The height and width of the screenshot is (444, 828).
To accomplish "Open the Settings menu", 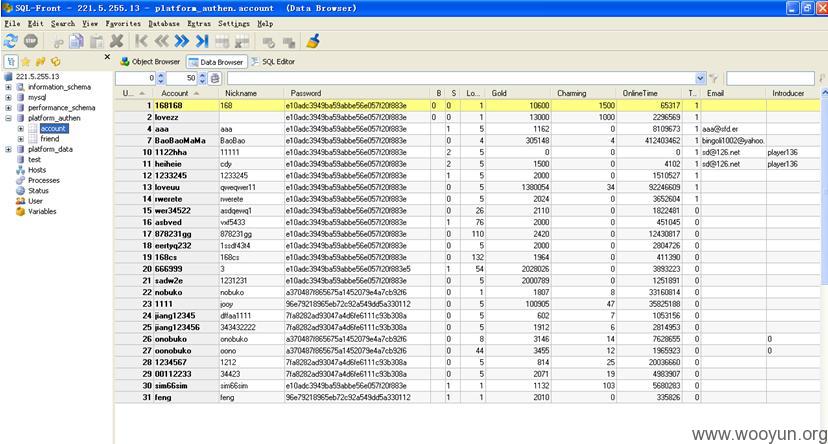I will (x=234, y=24).
